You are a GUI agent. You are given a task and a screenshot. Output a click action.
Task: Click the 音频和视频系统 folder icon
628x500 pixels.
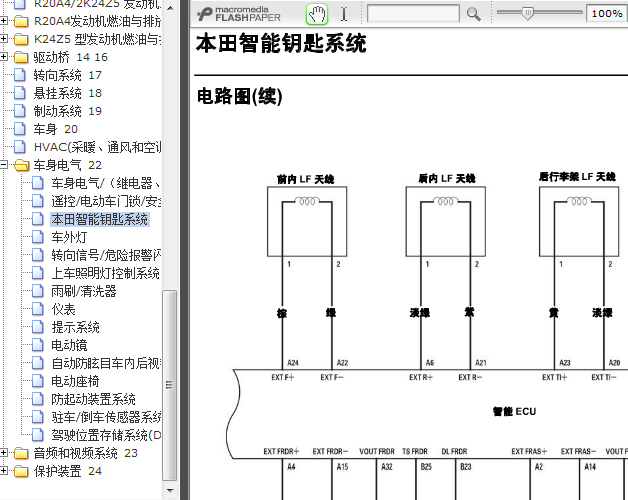(21, 453)
